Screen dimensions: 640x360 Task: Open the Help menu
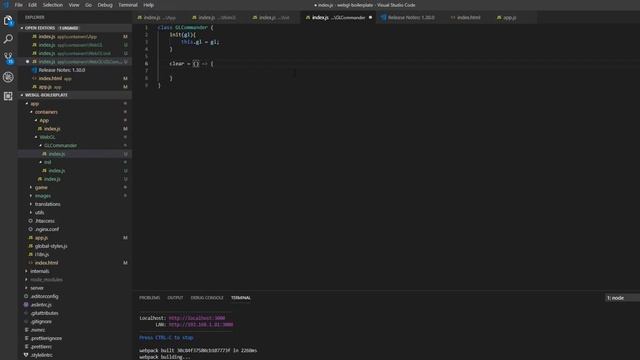click(149, 5)
